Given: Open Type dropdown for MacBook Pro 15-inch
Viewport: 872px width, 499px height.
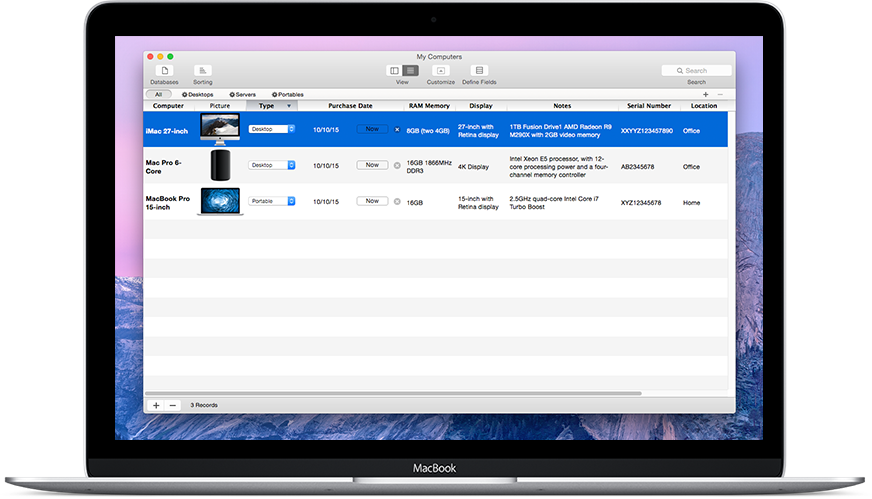Looking at the screenshot, I should (x=271, y=201).
